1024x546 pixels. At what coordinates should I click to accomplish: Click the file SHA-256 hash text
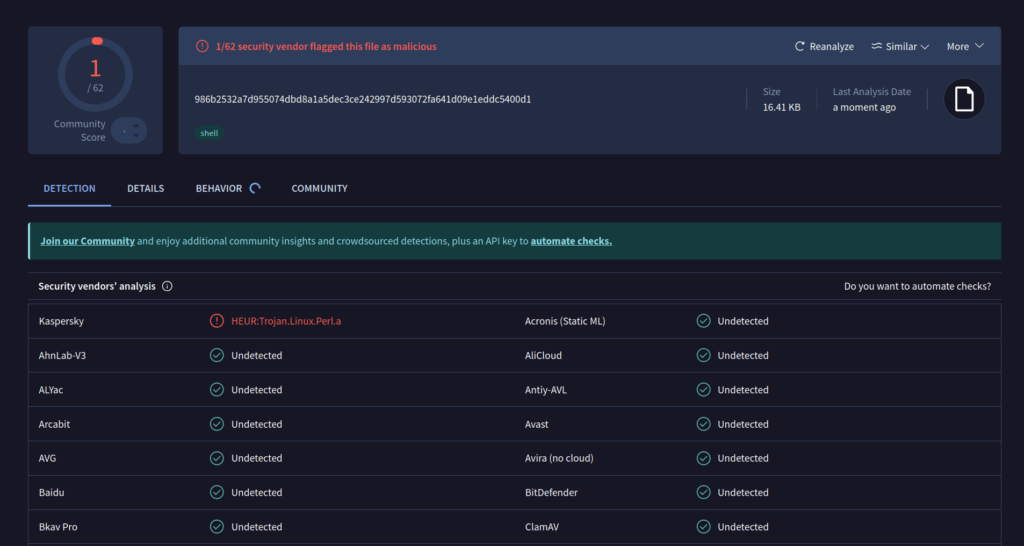(x=362, y=99)
